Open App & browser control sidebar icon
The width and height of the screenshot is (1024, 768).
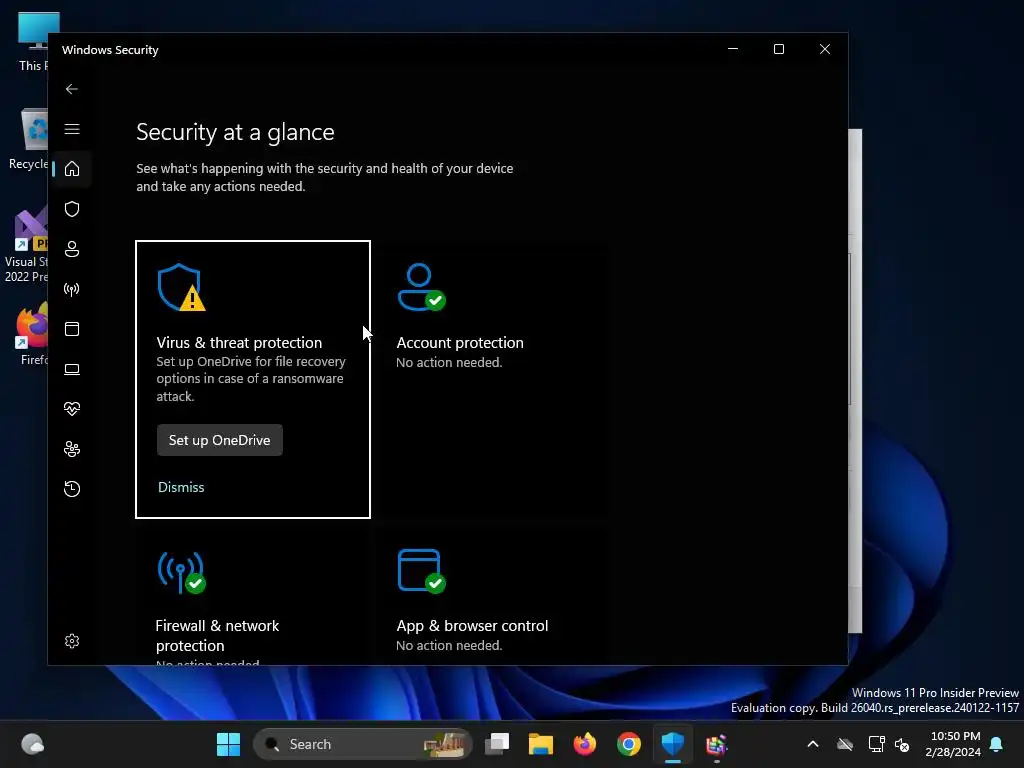[72, 328]
